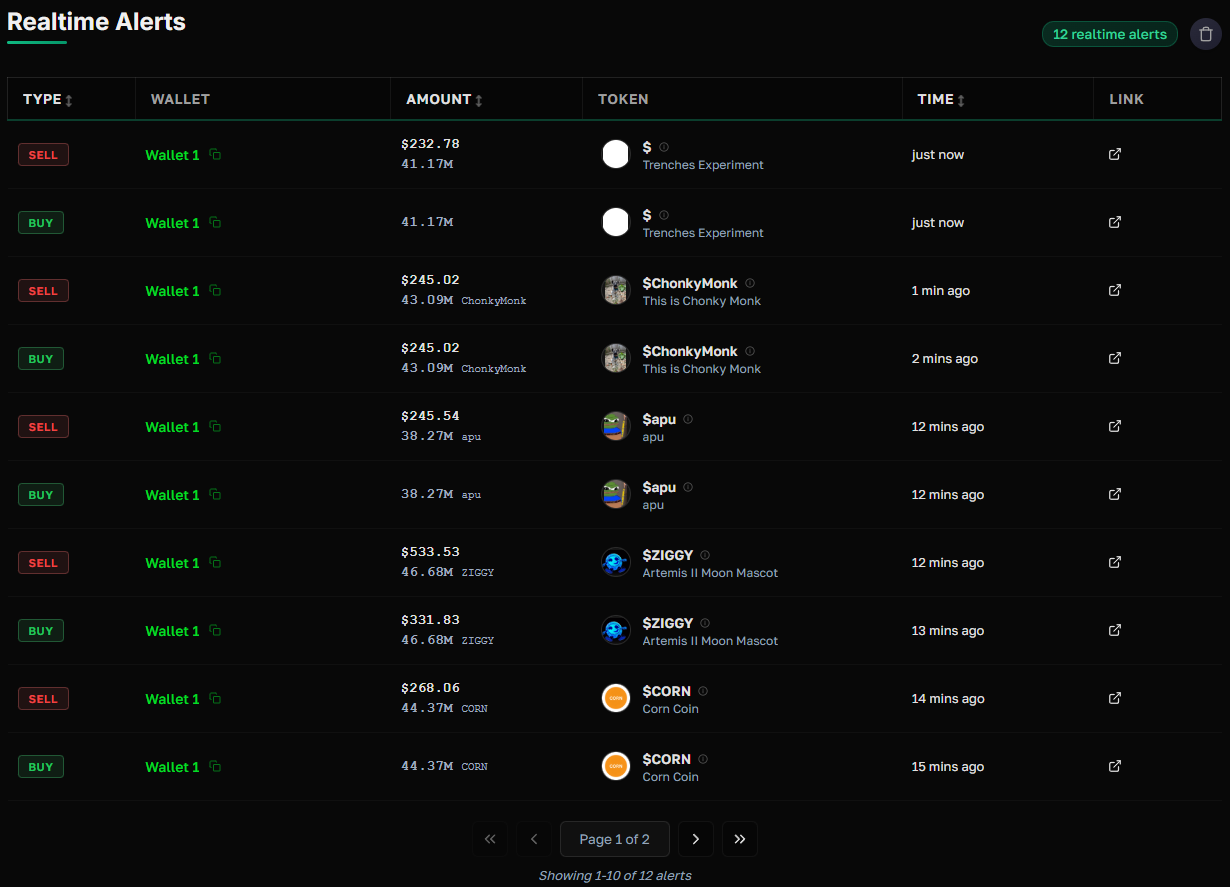Click the '15 mins ago' time cell

pyautogui.click(x=948, y=767)
